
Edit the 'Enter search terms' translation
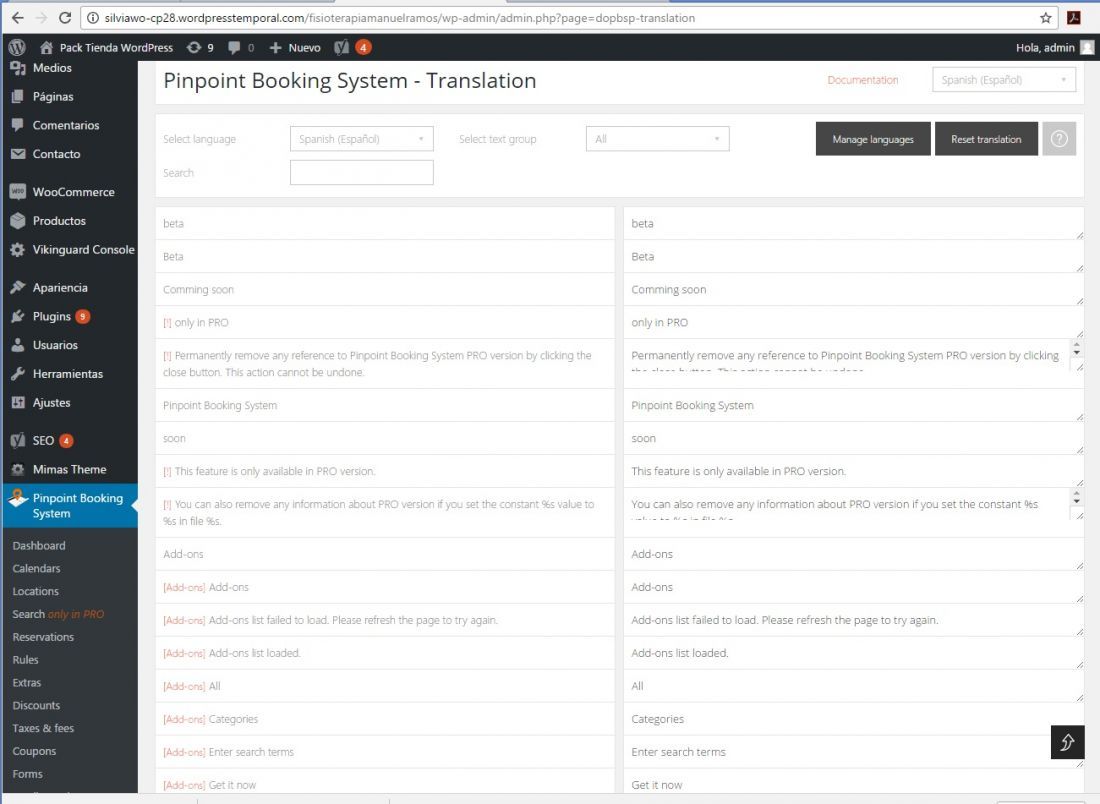[x=853, y=752]
